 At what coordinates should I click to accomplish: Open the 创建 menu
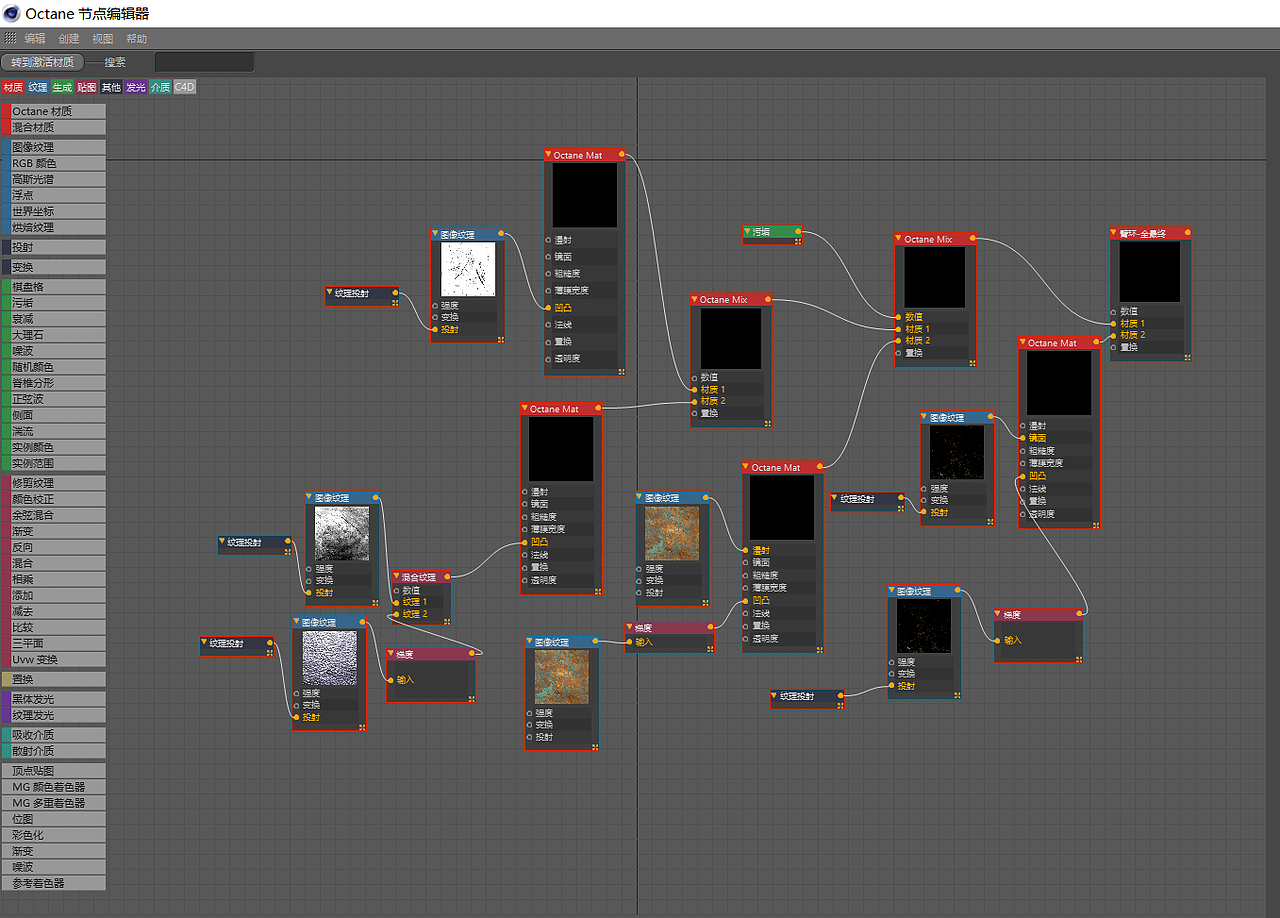point(69,39)
